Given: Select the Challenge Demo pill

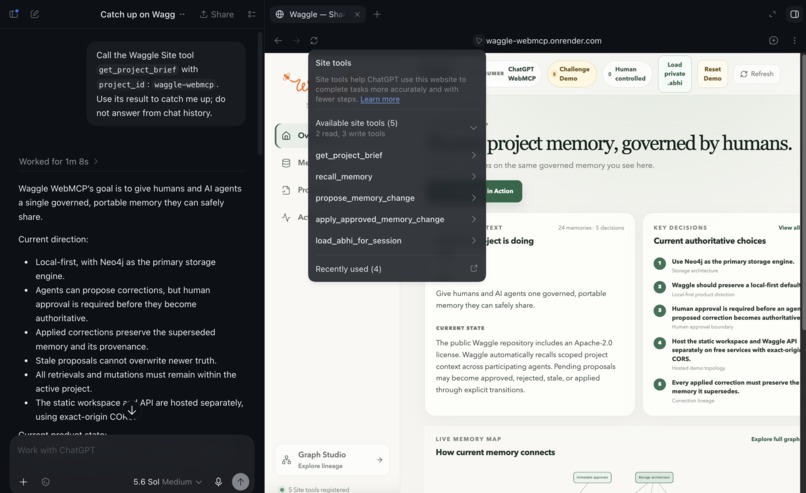Looking at the screenshot, I should (572, 74).
